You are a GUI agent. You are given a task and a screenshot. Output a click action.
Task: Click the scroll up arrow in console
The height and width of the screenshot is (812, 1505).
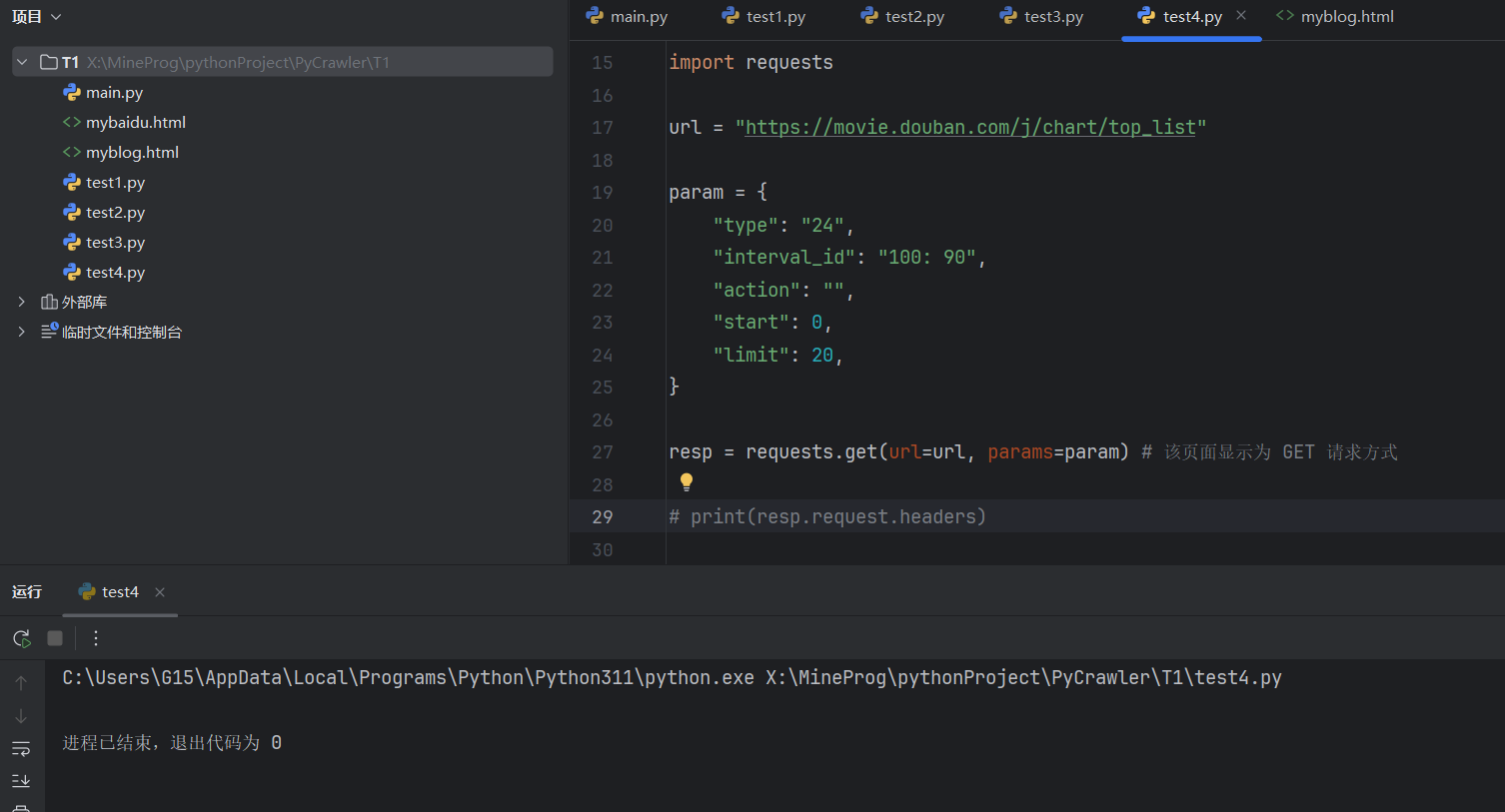coord(21,683)
